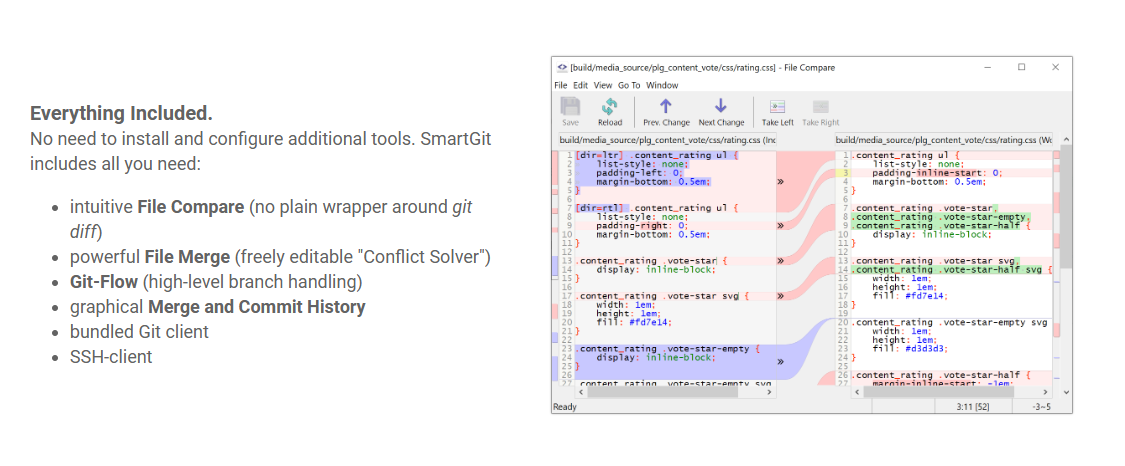Viewport: 1125px width, 466px height.
Task: Click left-scroll arrow of right pane scrollbar
Action: click(x=856, y=392)
